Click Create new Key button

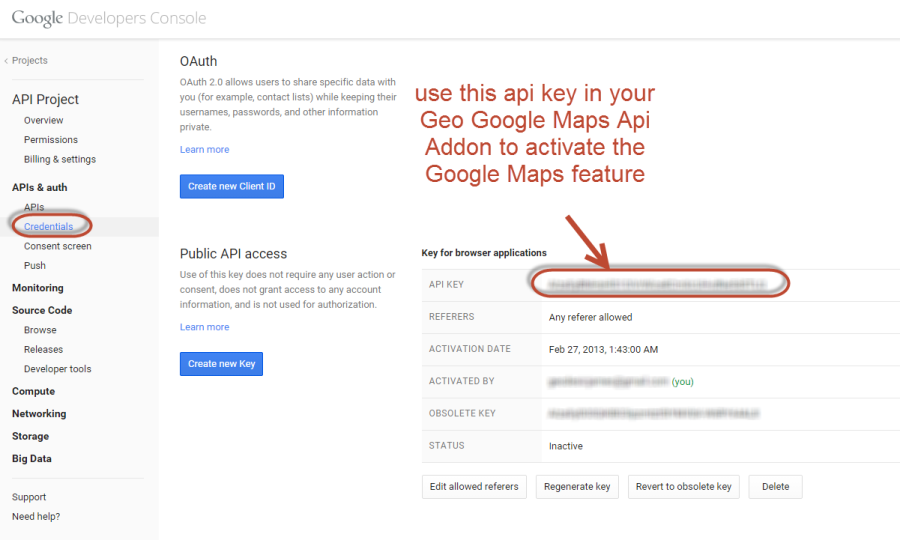[x=222, y=364]
